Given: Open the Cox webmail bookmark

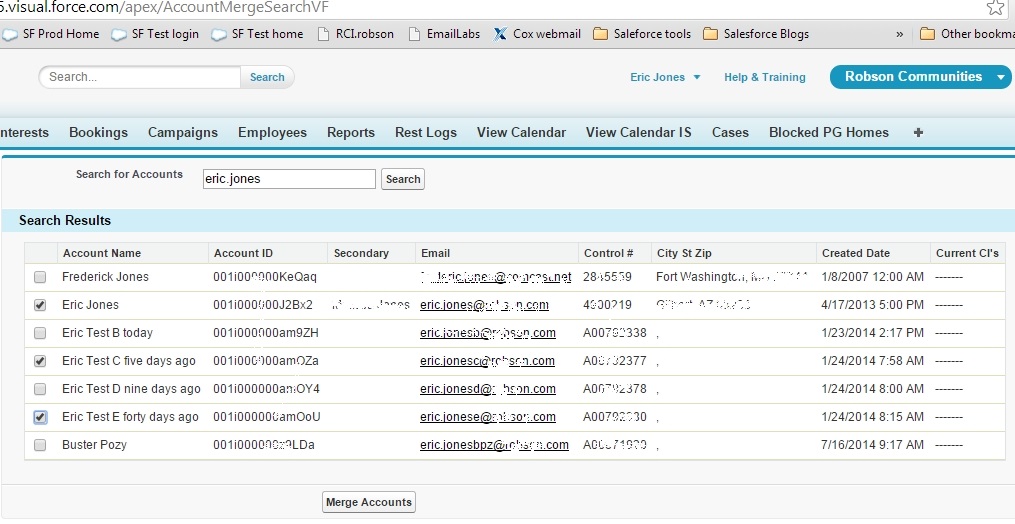Looking at the screenshot, I should point(538,34).
